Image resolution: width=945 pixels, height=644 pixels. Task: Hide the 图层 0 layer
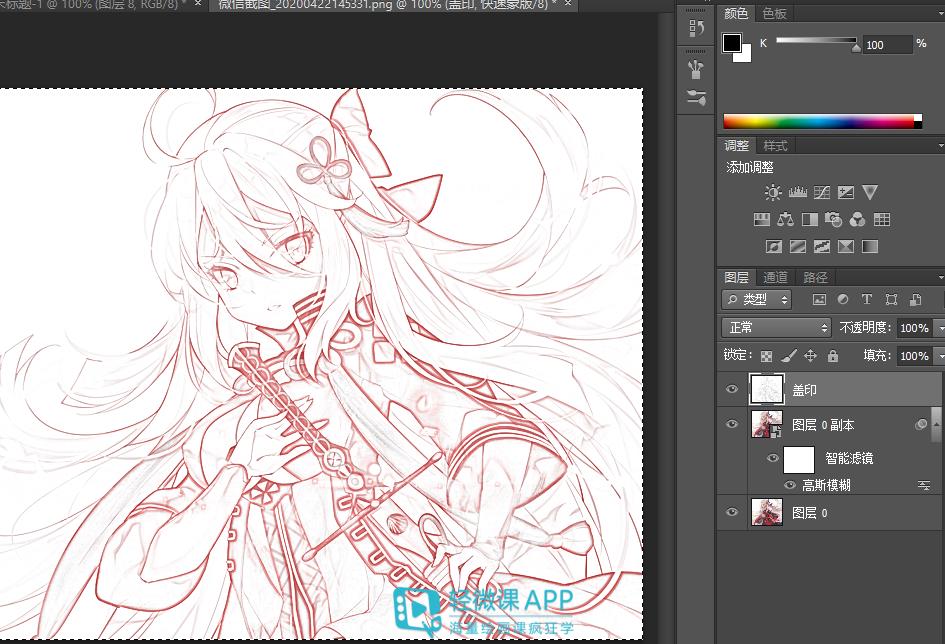(732, 512)
